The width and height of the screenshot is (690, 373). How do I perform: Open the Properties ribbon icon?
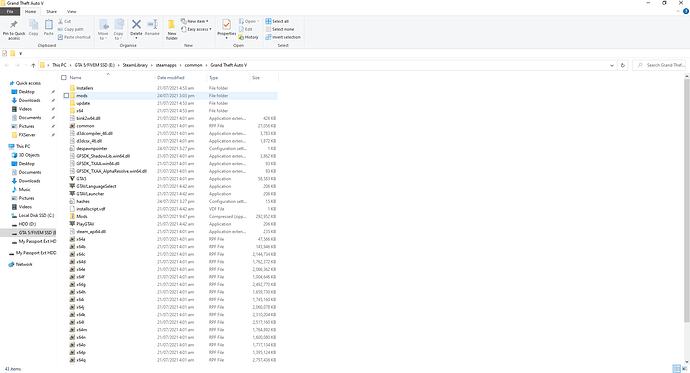coord(227,24)
